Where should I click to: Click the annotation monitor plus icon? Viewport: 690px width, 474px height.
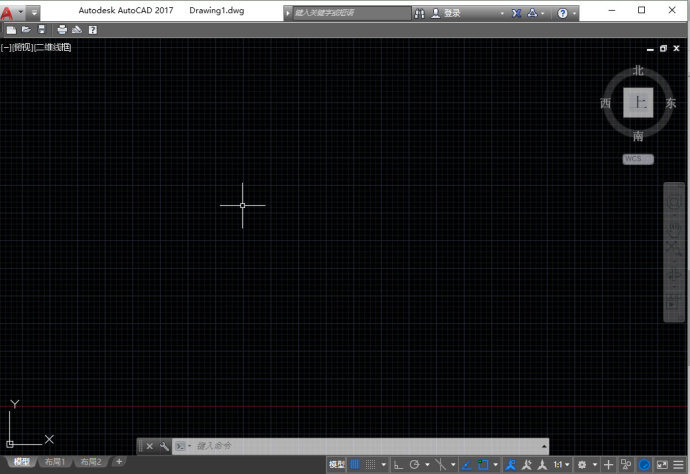(x=609, y=464)
